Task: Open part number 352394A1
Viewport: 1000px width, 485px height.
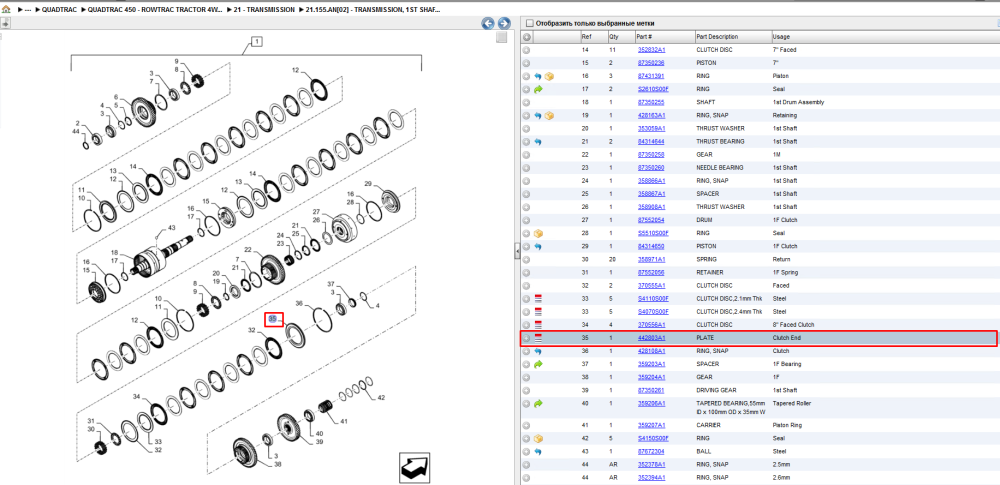Action: click(x=651, y=477)
